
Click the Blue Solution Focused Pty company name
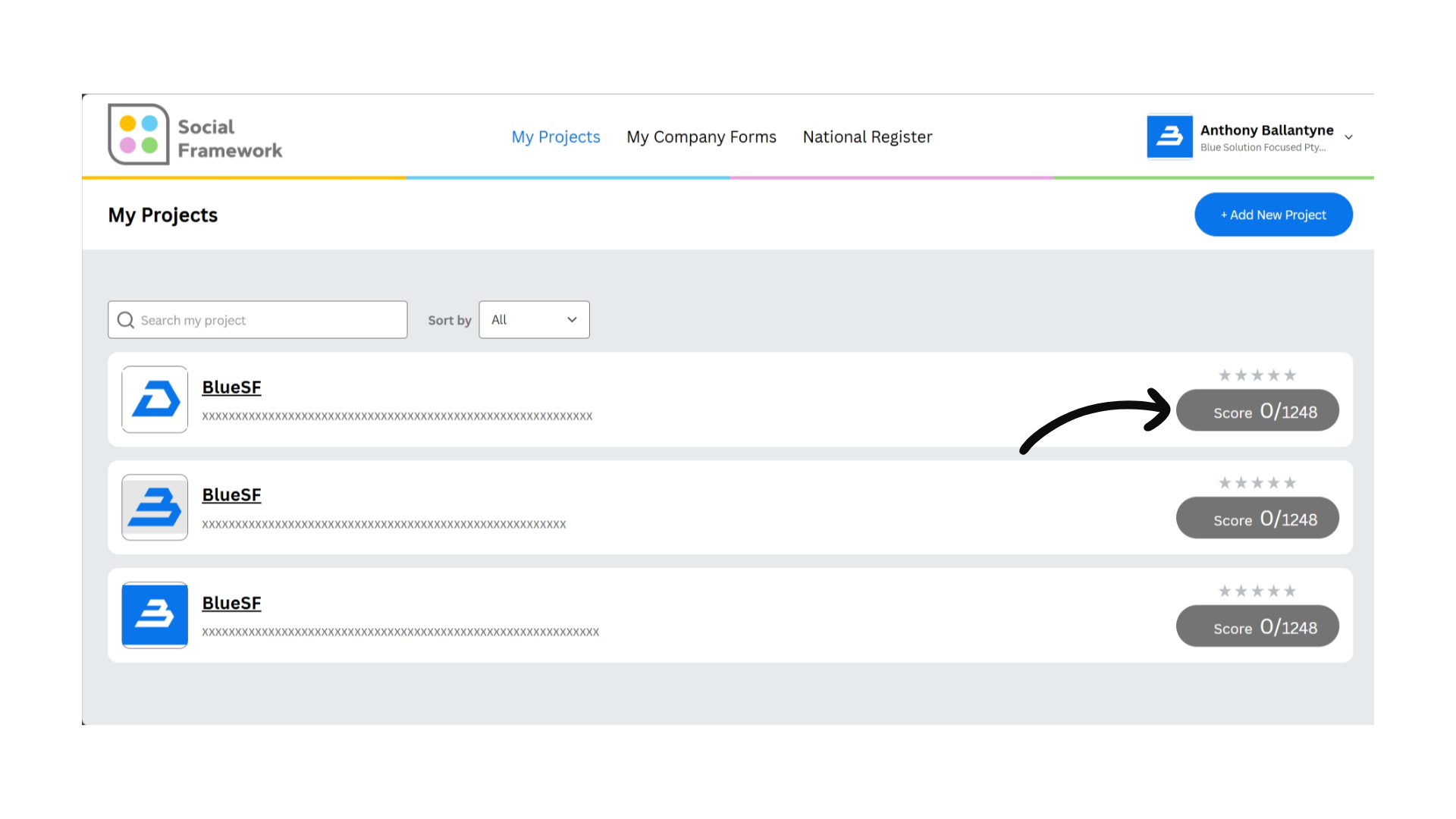coord(1263,148)
